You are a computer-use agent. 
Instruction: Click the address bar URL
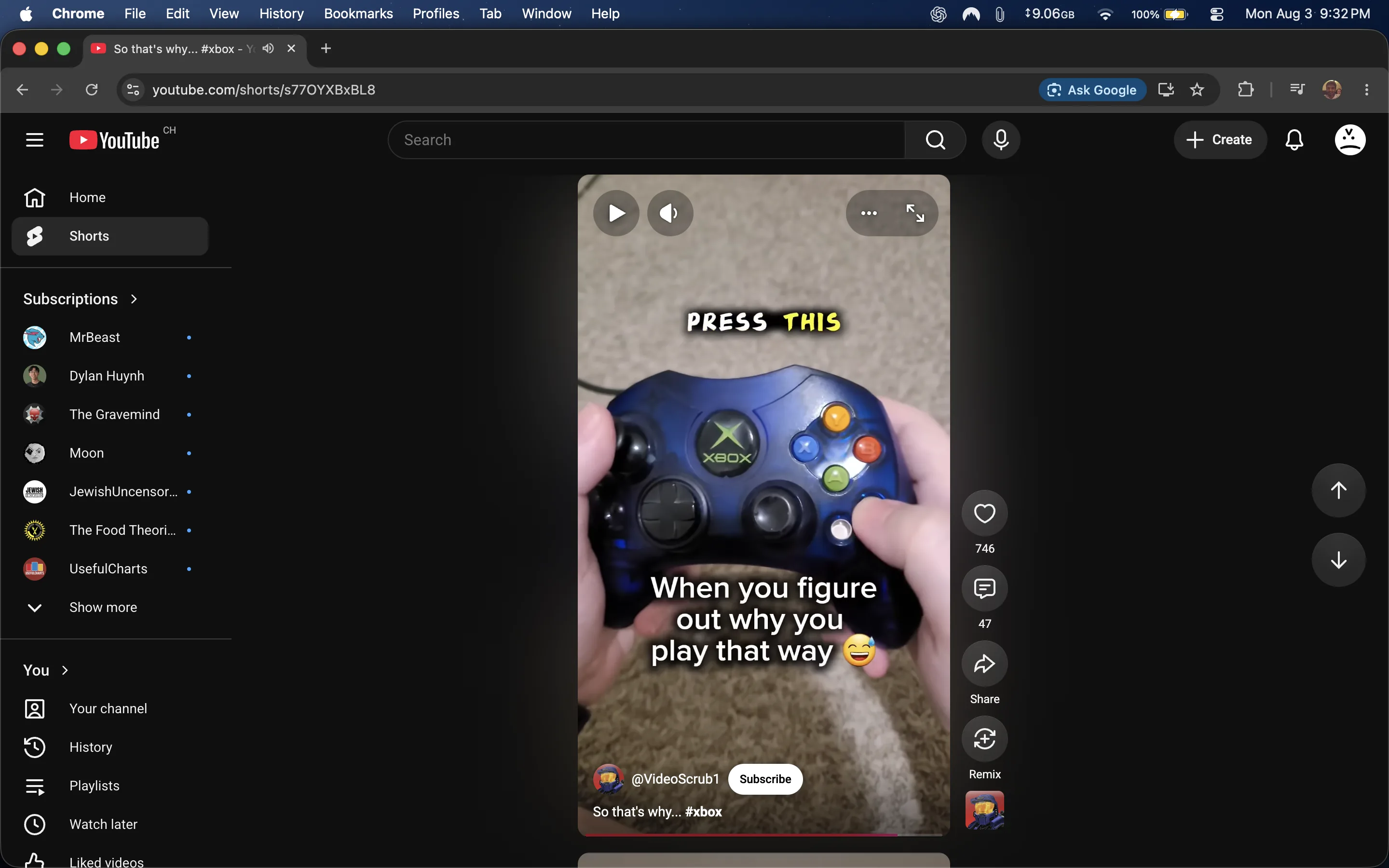pos(263,90)
